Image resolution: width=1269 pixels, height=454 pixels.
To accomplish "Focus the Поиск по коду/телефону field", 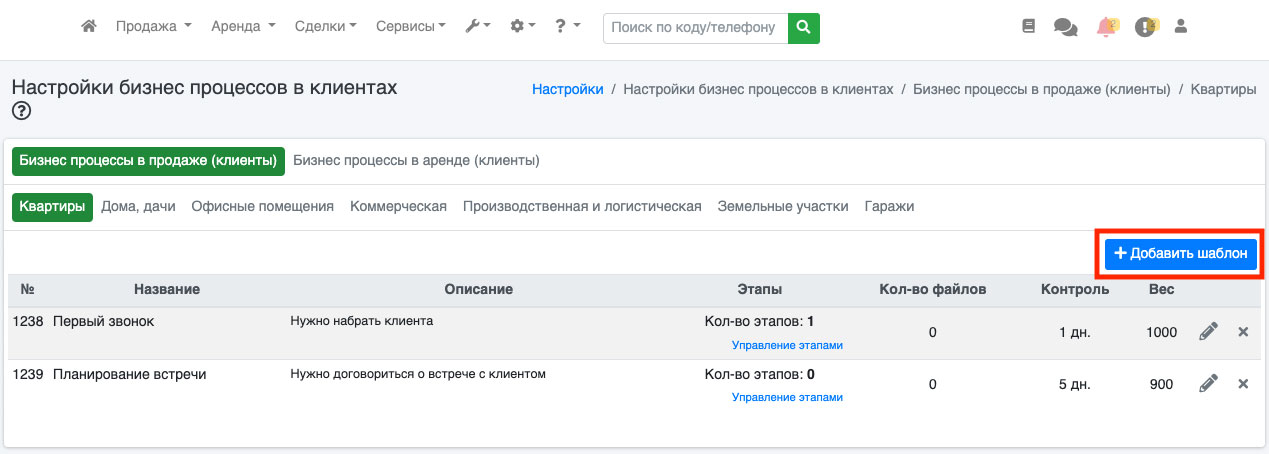I will click(695, 28).
